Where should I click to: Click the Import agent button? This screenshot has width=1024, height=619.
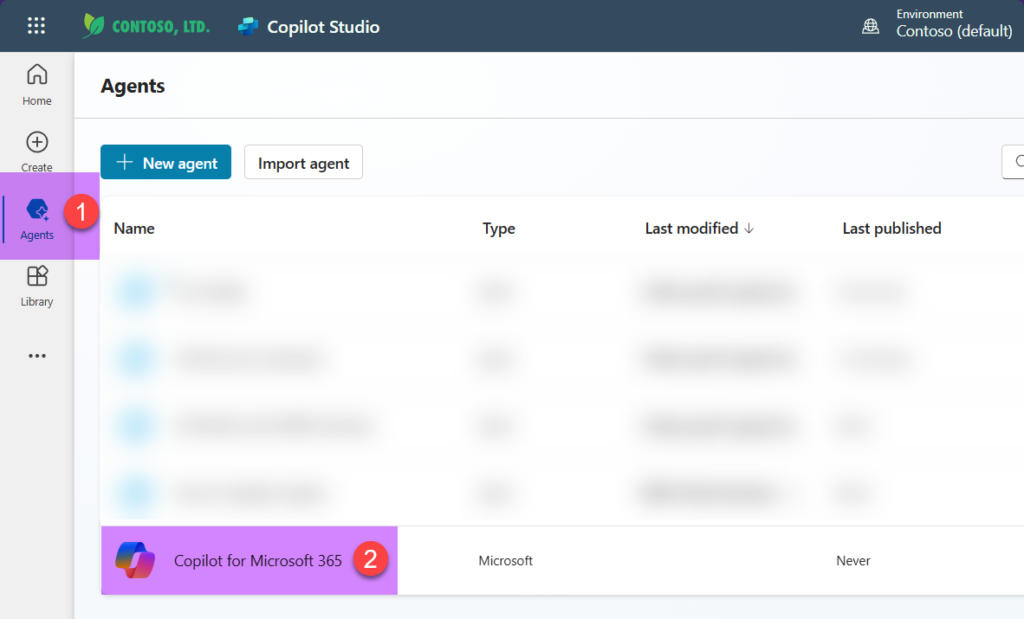tap(304, 162)
